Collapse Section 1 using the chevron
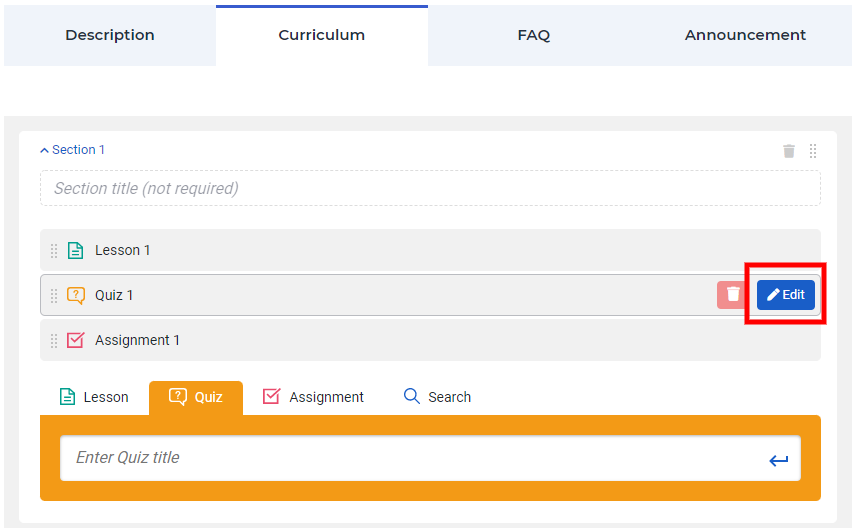 point(44,151)
